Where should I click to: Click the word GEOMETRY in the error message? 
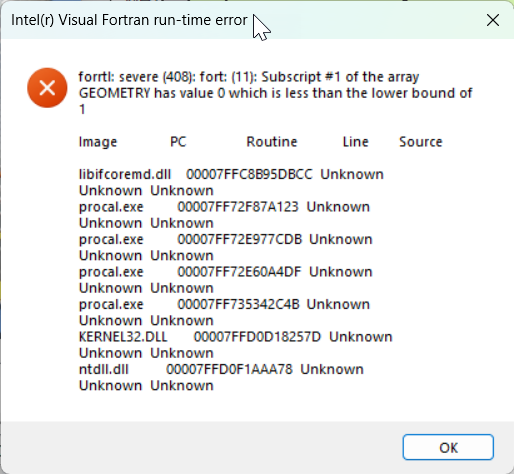115,93
